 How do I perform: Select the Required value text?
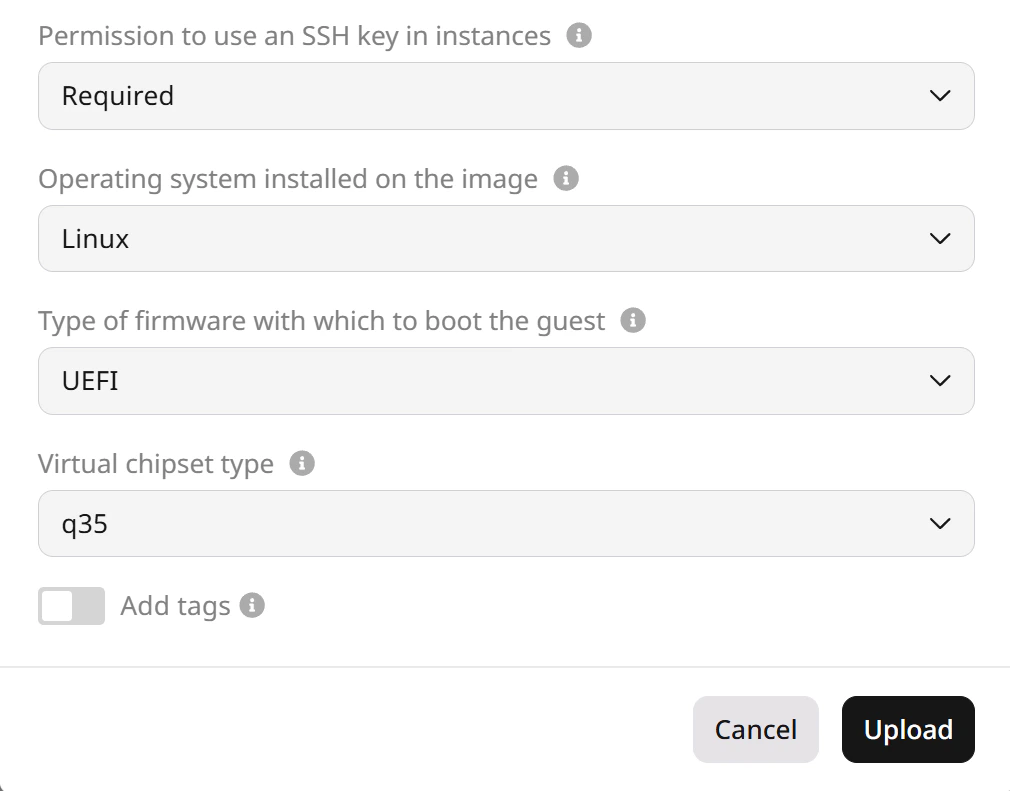117,95
